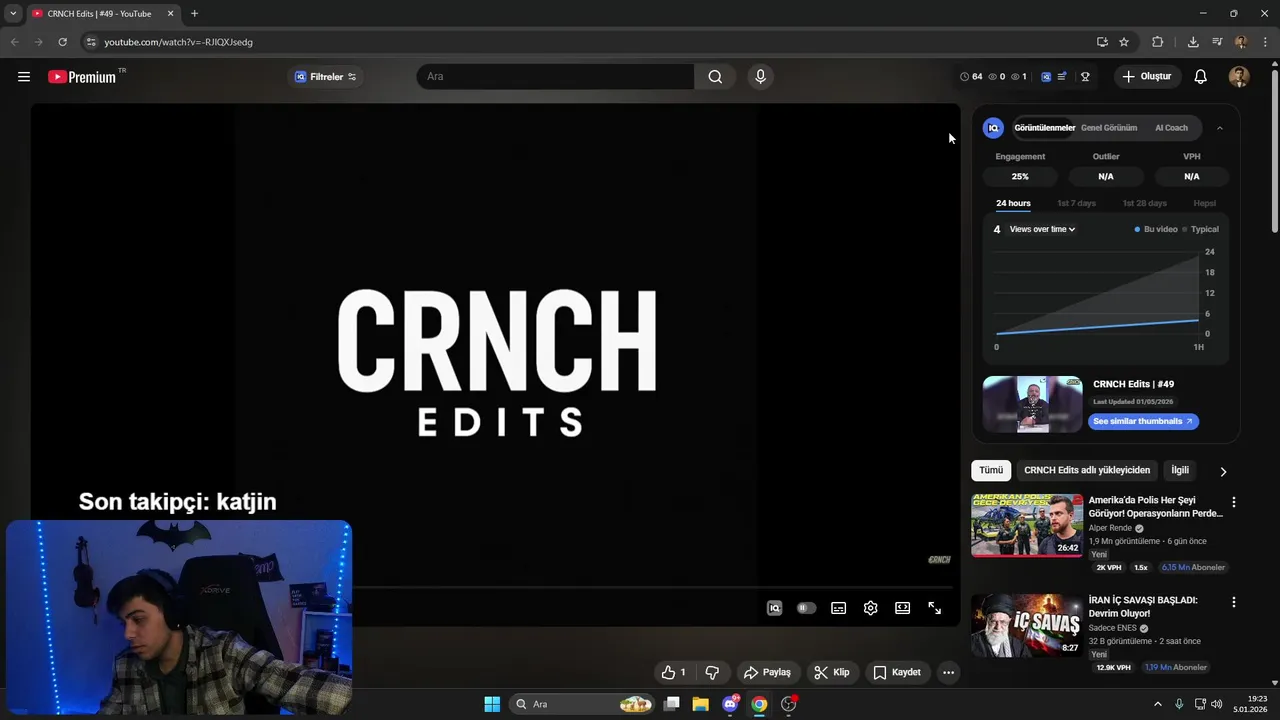Open more actions three-dot menu below video

pos(948,672)
